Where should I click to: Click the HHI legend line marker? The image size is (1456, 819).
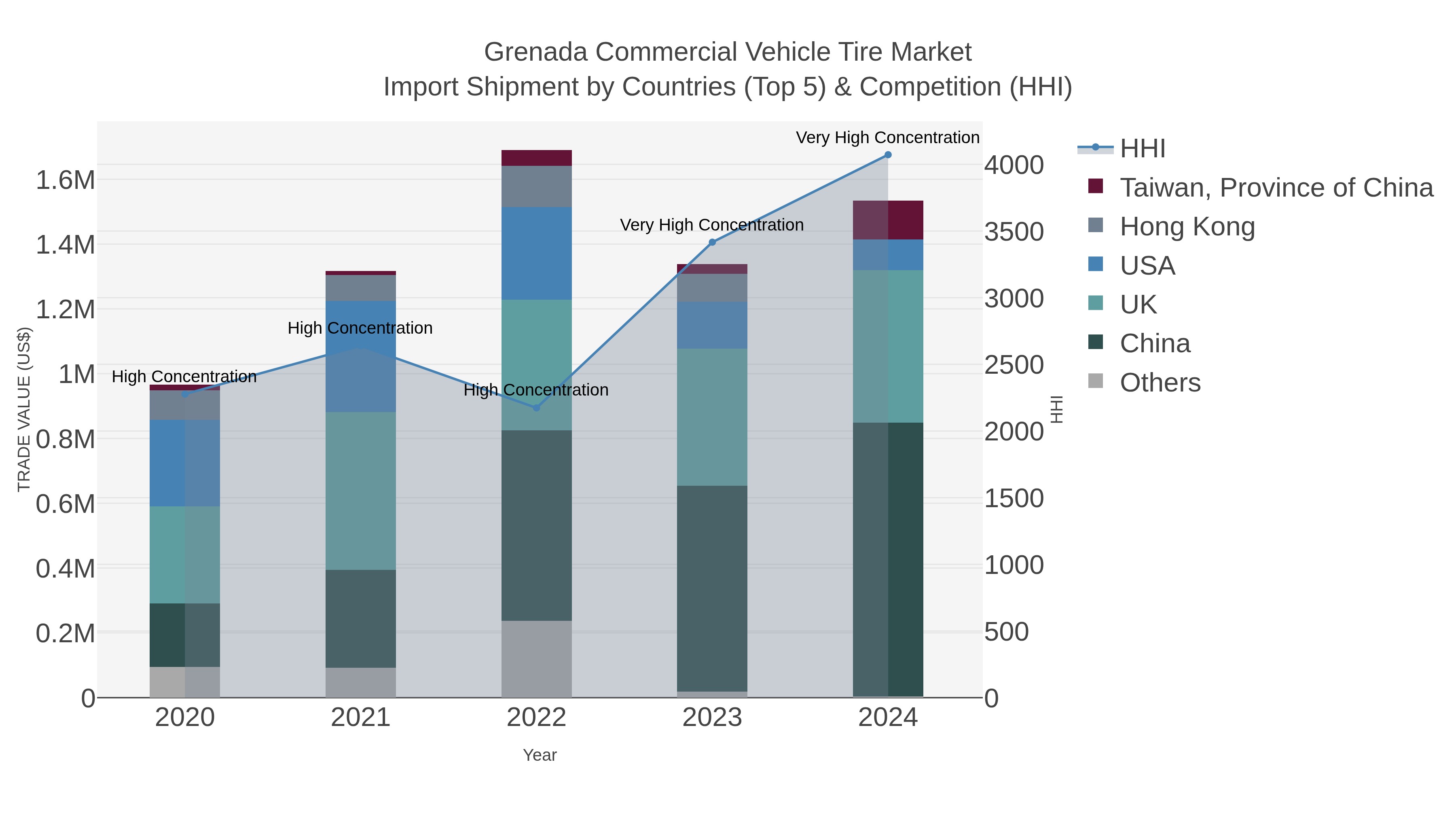coord(1095,148)
